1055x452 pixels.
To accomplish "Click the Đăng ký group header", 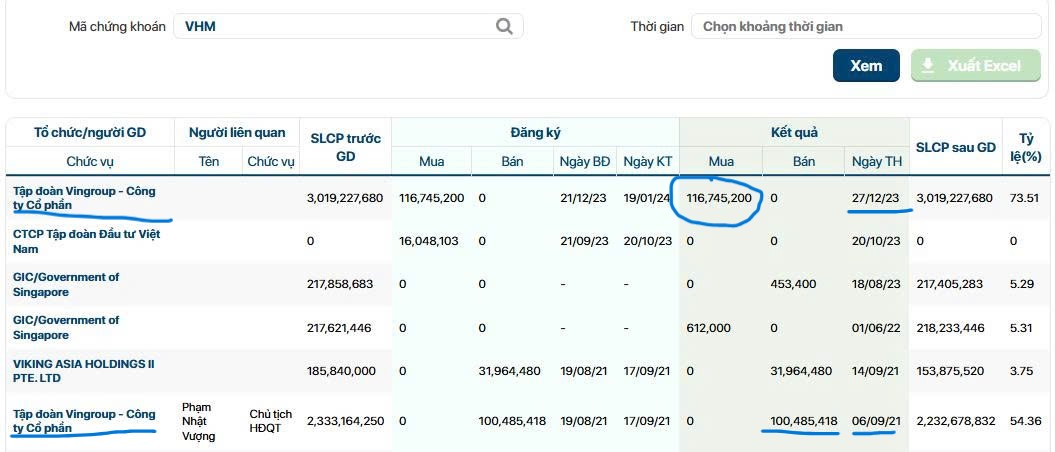I will click(x=535, y=132).
